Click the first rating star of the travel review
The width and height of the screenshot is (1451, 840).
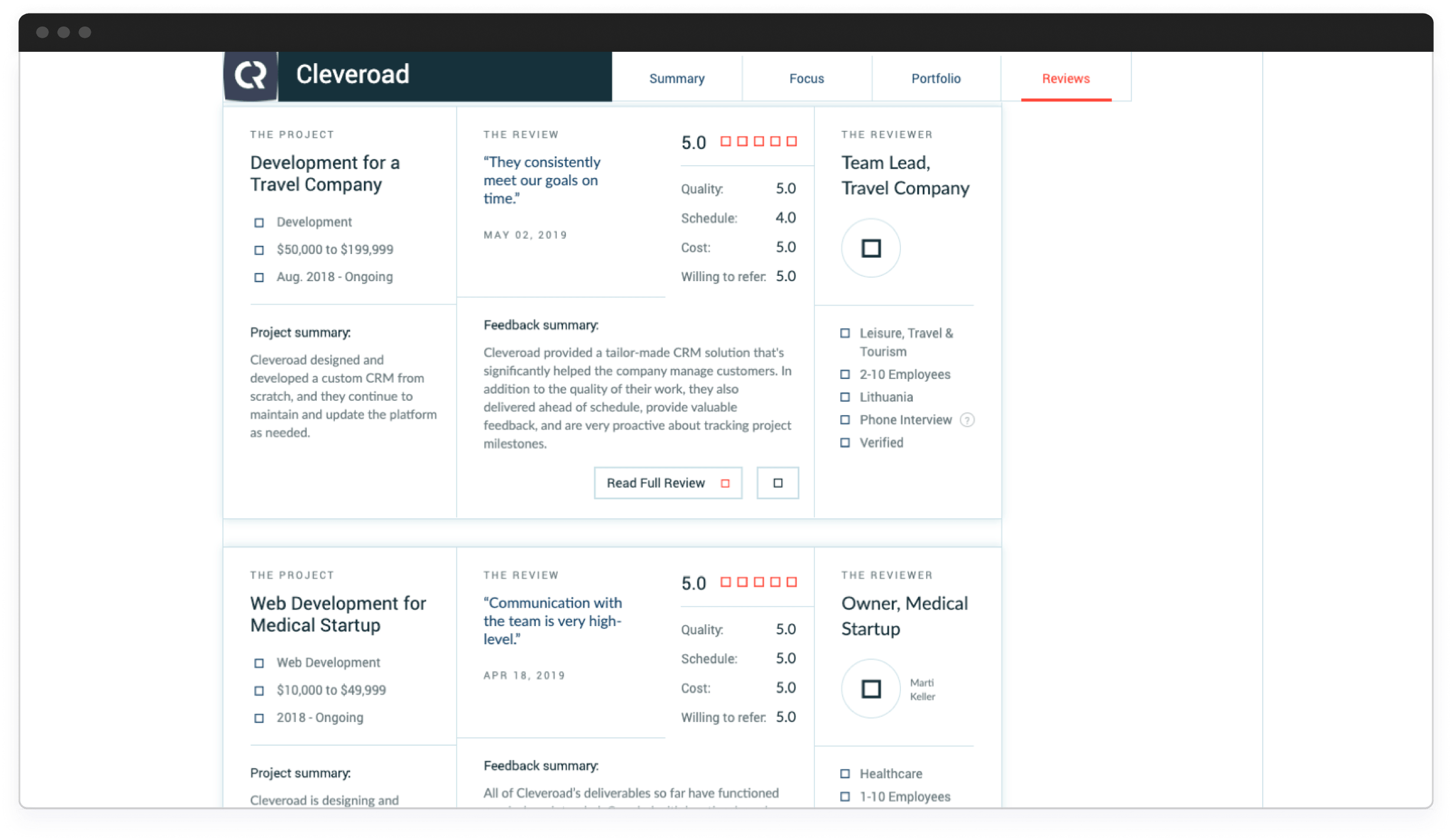coord(726,141)
